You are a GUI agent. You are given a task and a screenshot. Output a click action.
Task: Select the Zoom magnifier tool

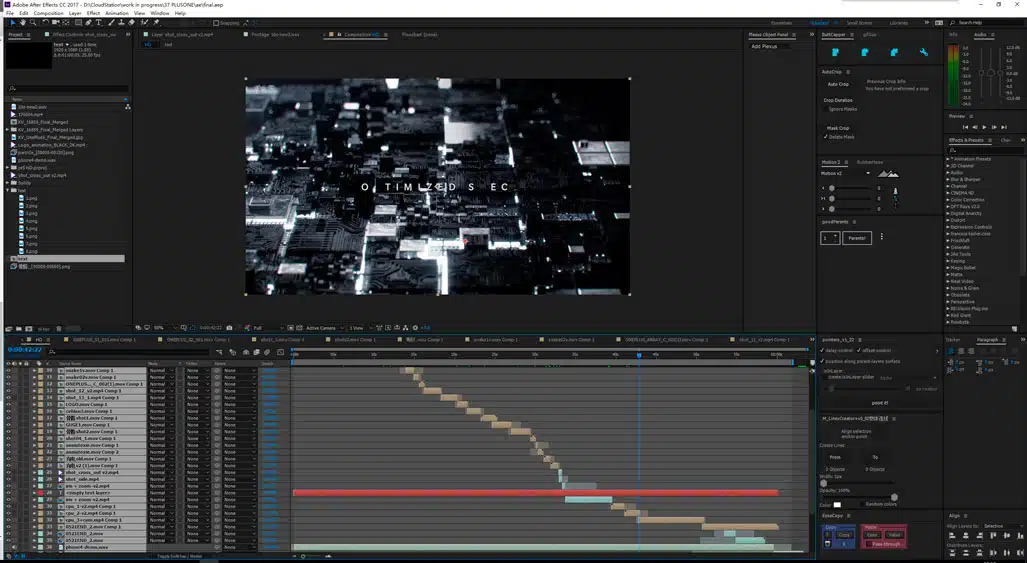coord(31,22)
